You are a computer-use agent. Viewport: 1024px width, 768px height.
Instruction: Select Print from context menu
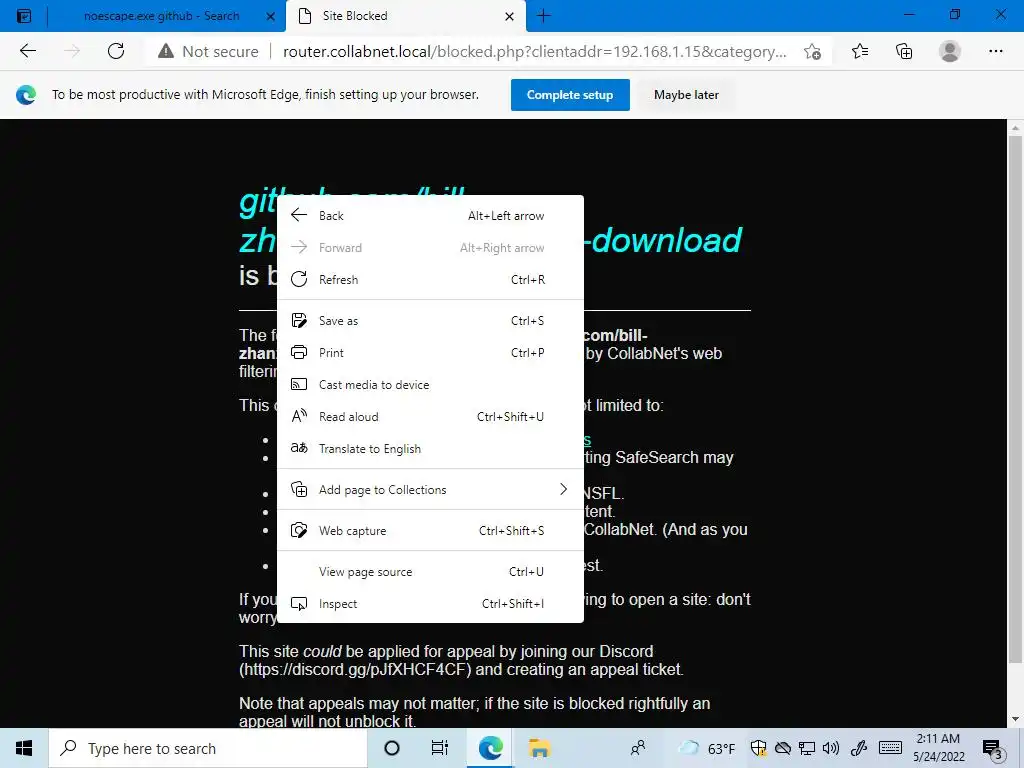(430, 353)
